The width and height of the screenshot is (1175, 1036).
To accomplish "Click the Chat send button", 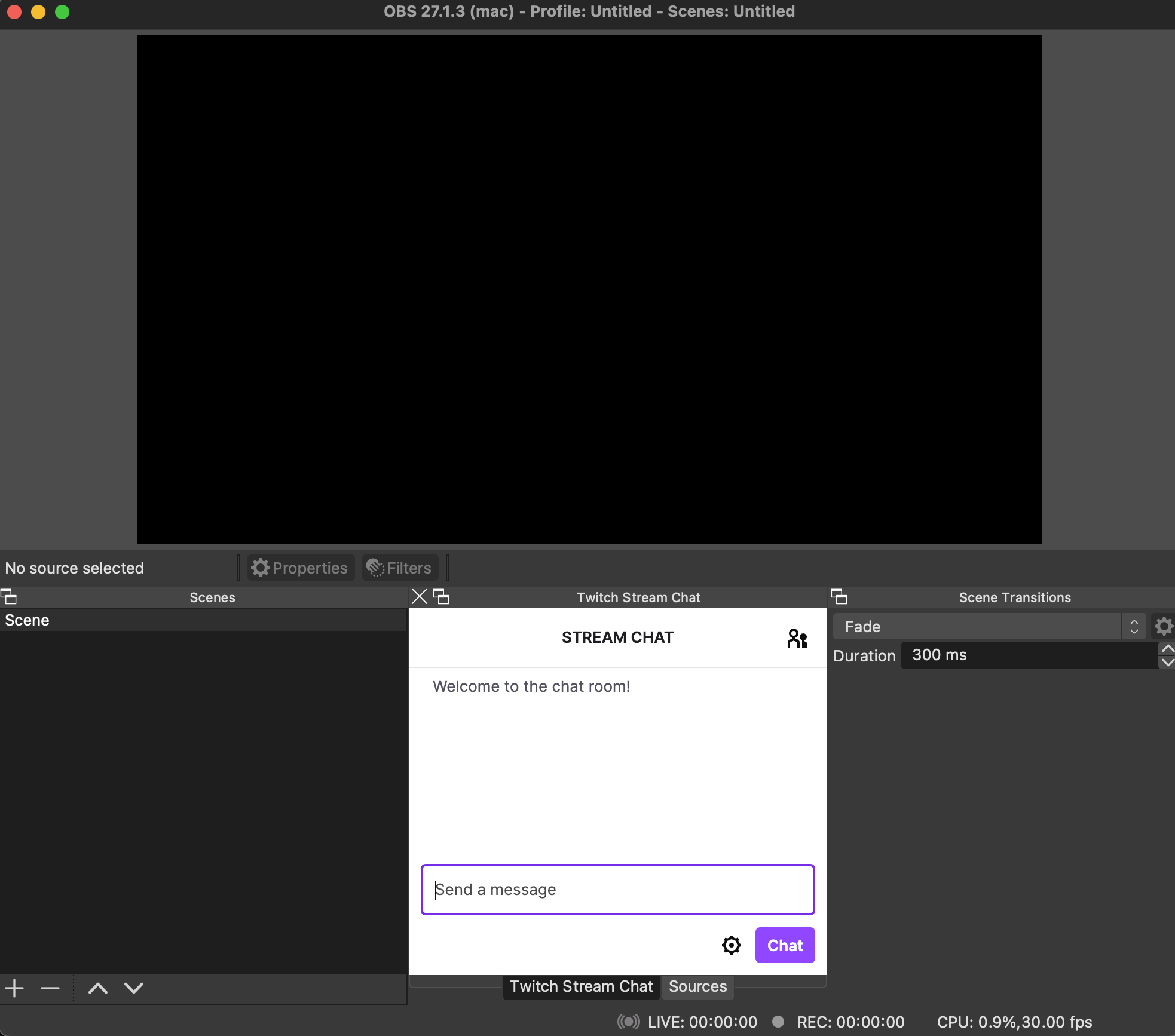I will 785,945.
